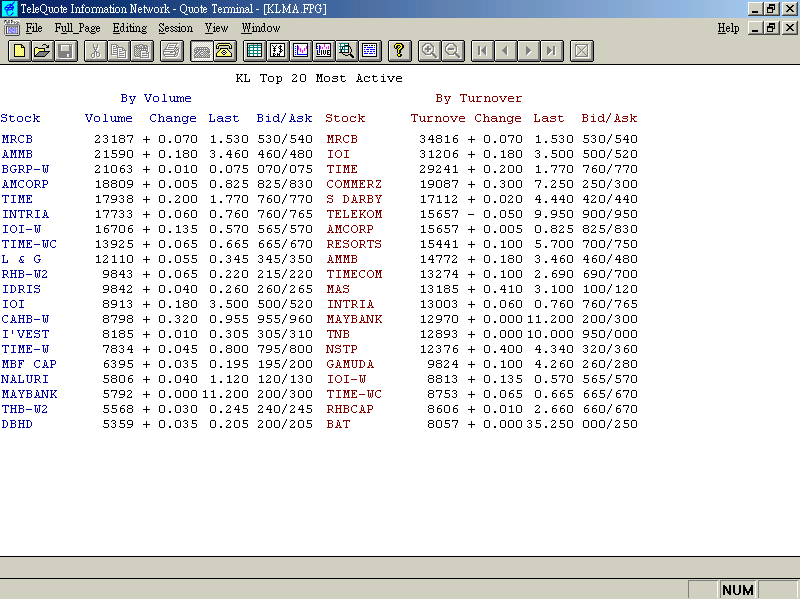Viewport: 800px width, 600px height.
Task: Click the purple graph chart icon
Action: pos(301,51)
